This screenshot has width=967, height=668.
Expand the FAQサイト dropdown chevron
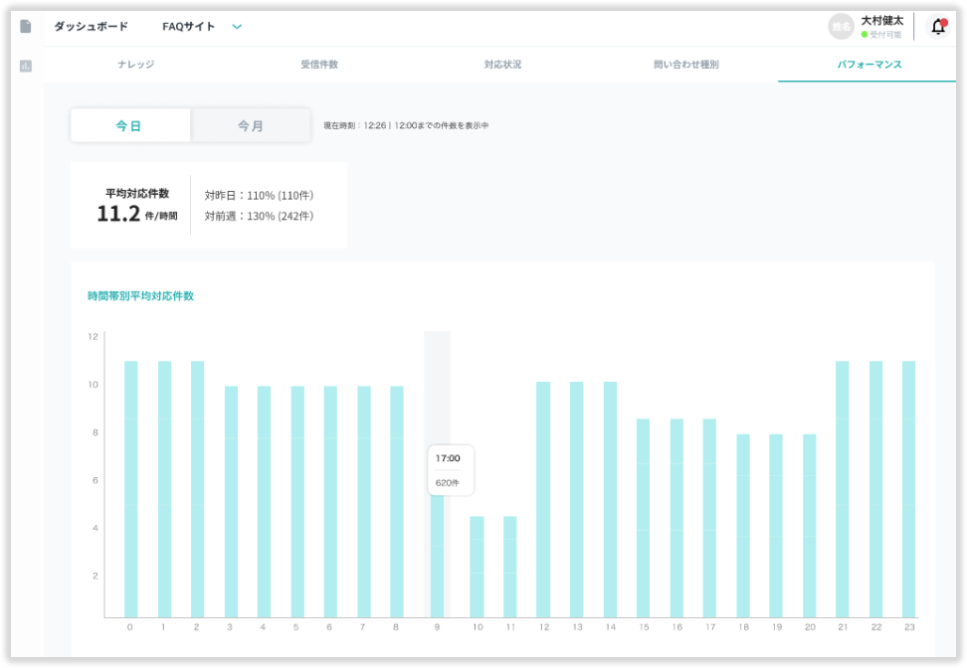[x=237, y=27]
